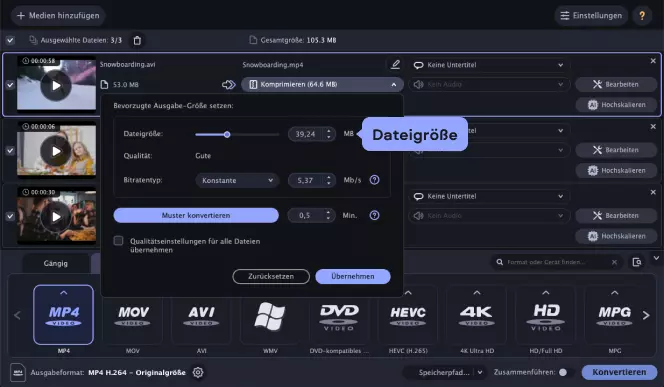
Task: Click Hochskalieren for the second video
Action: [x=616, y=170]
